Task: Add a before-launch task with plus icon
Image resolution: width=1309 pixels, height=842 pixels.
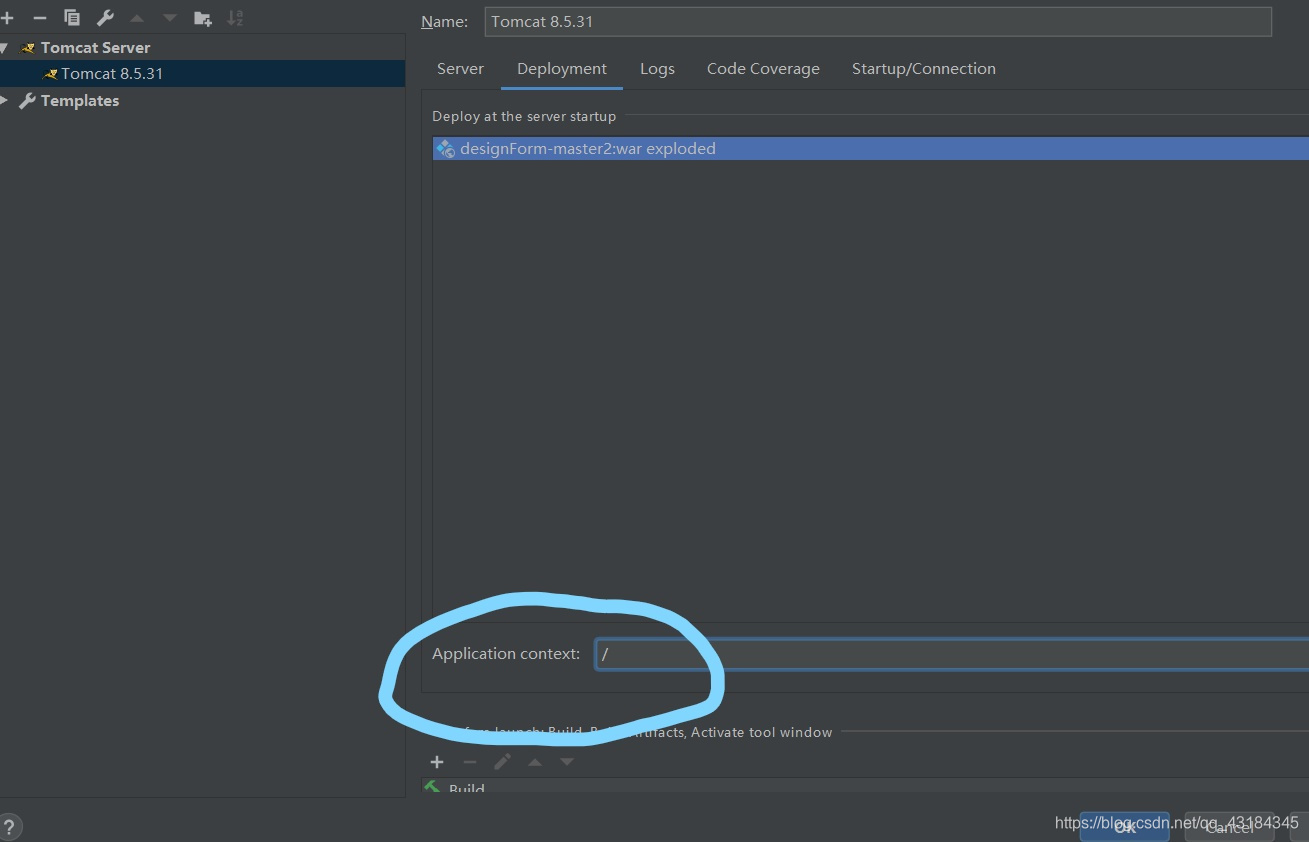Action: (x=437, y=762)
